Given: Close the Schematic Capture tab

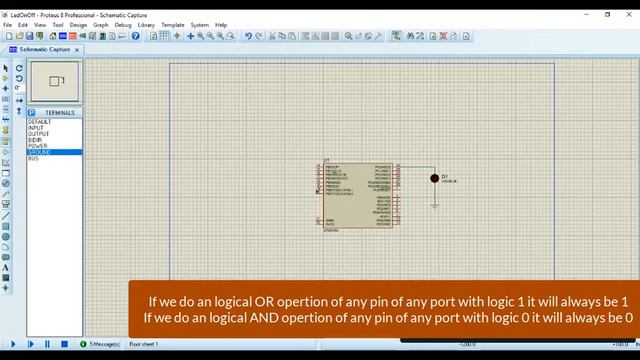Looking at the screenshot, I should click(77, 50).
